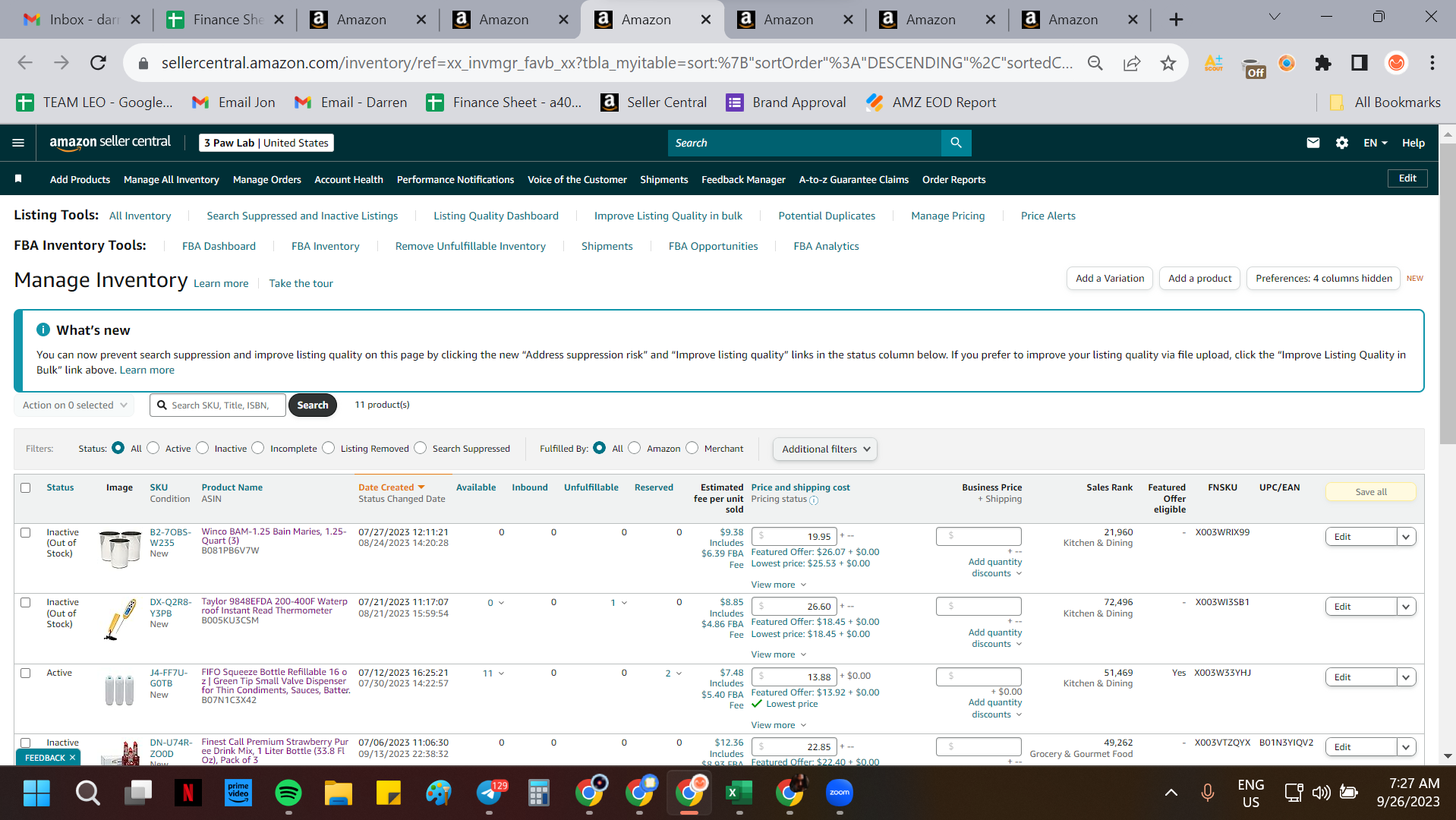Click the Winco Bain Maries product thumbnail
Image resolution: width=1456 pixels, height=820 pixels.
click(x=120, y=549)
